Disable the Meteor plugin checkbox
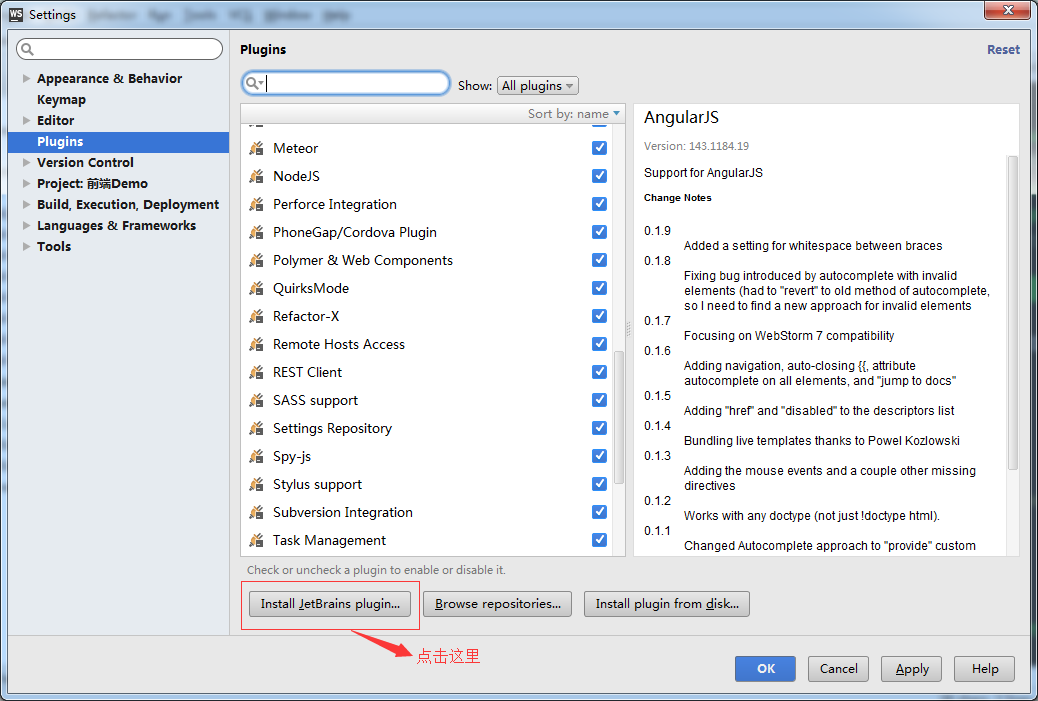 [x=599, y=148]
